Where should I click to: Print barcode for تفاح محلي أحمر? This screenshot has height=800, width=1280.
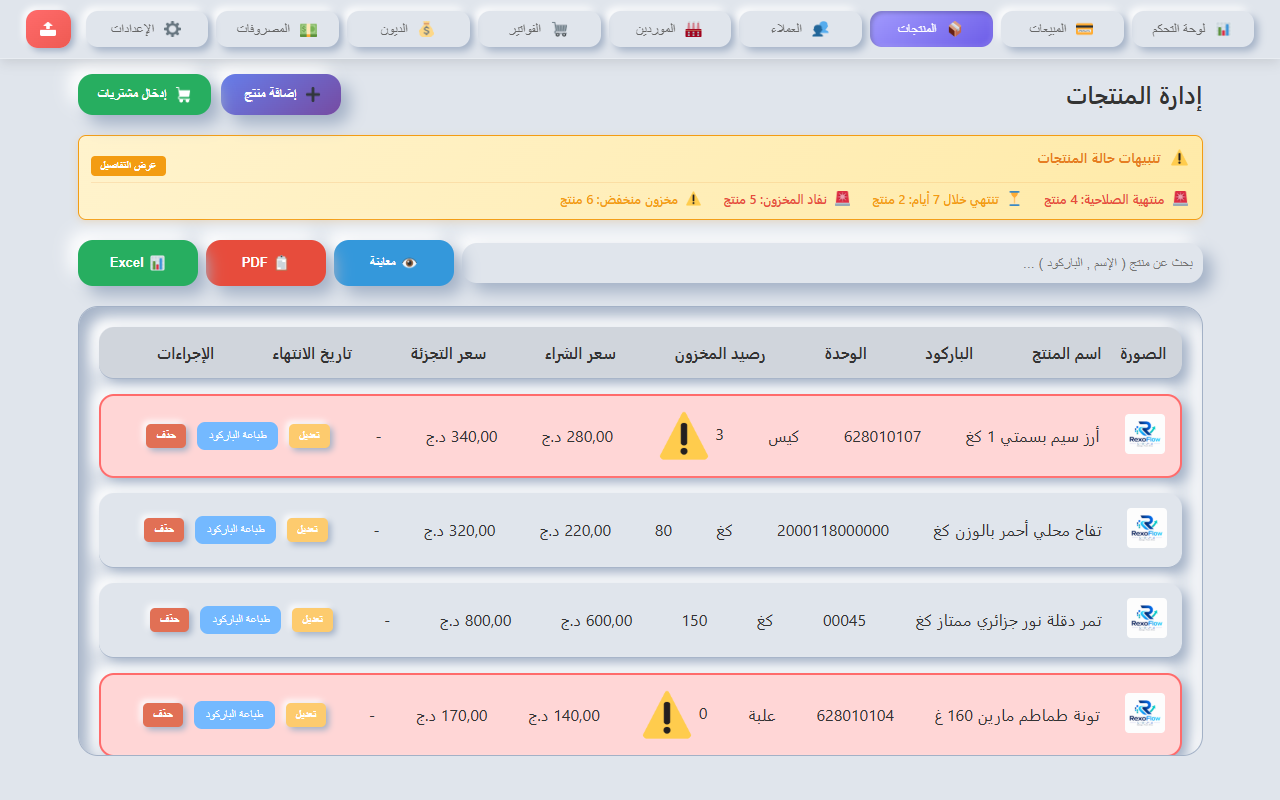tap(235, 530)
